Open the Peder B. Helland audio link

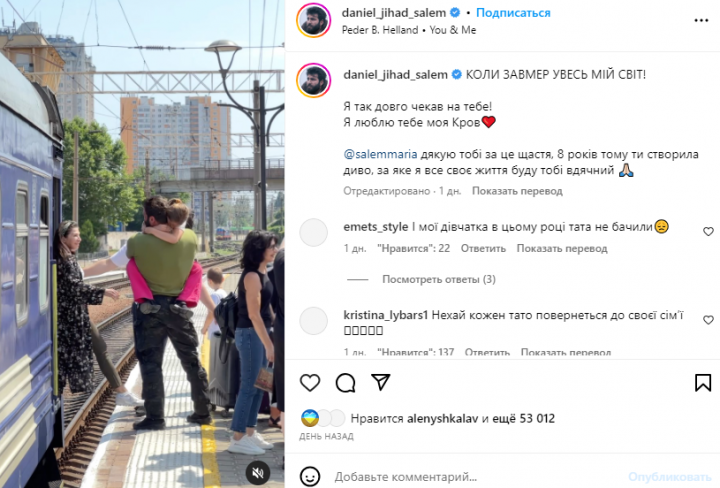(380, 30)
